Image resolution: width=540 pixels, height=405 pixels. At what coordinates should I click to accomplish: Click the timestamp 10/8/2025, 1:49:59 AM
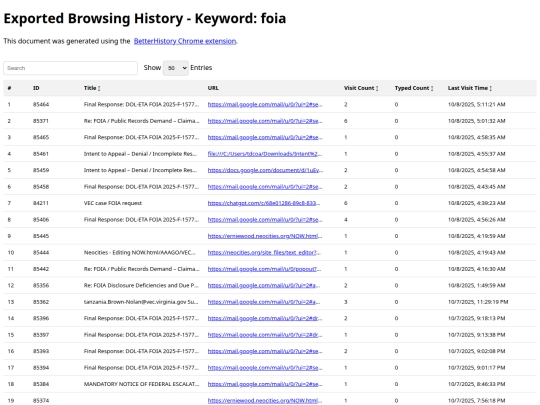477,285
